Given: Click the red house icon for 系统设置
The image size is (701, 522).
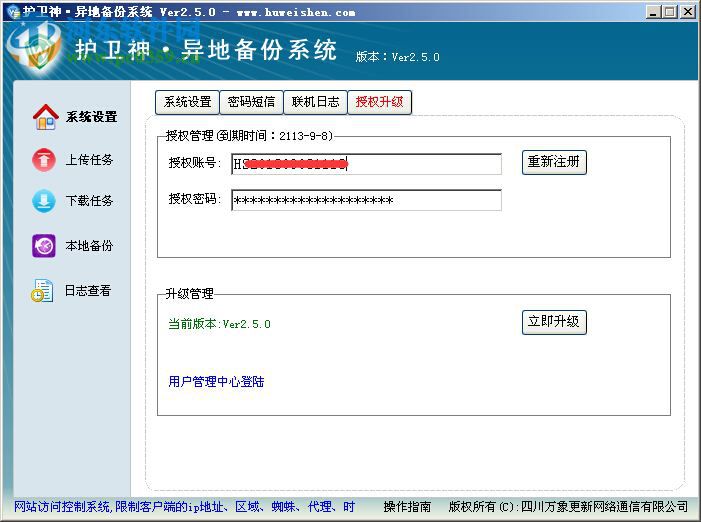Looking at the screenshot, I should [x=45, y=117].
